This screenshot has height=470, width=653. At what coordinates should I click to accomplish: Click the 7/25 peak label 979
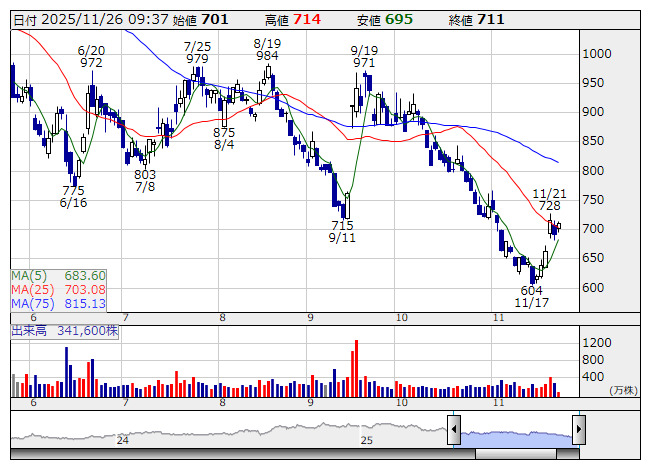point(197,59)
